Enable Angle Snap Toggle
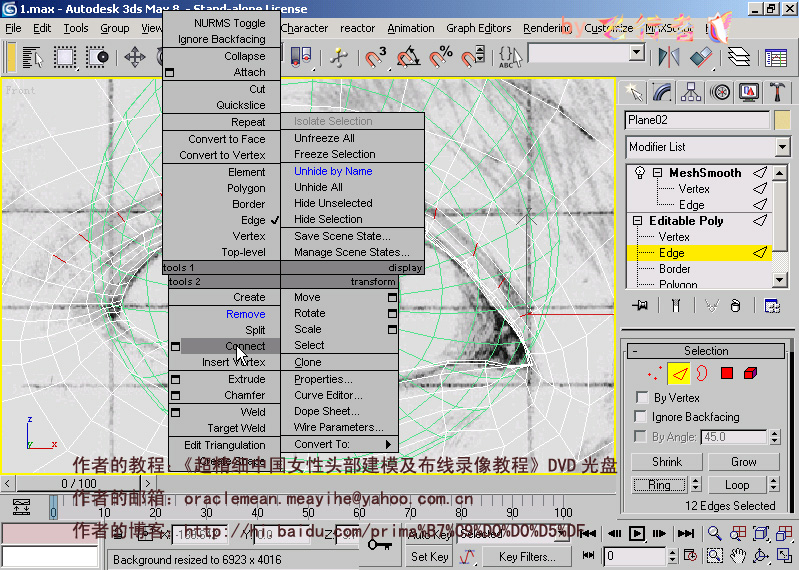 pos(408,57)
